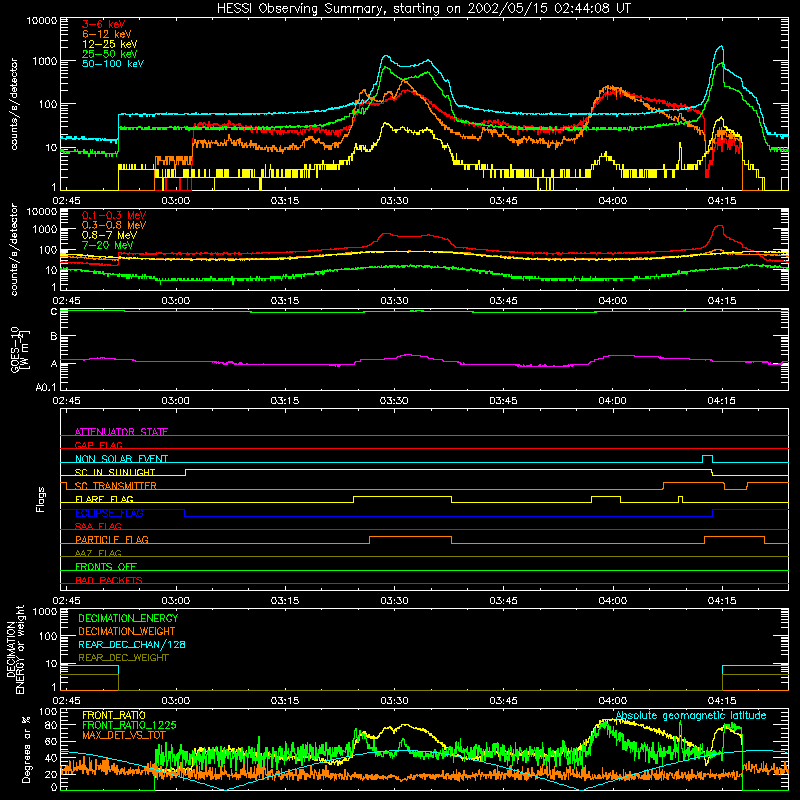Click the REAR_DEC_WEIGHT legend label

123,658
